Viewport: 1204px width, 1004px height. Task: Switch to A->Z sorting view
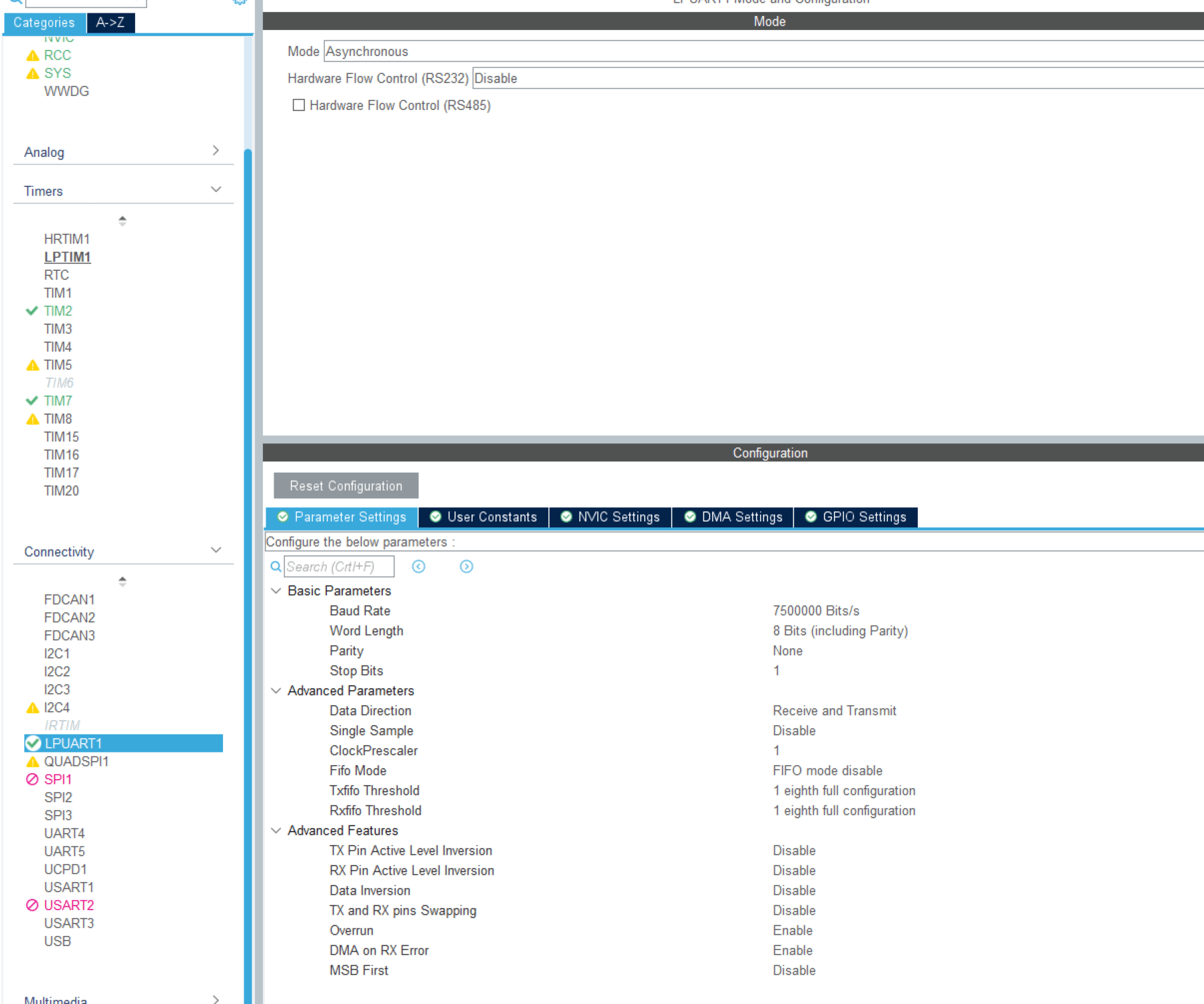point(110,23)
